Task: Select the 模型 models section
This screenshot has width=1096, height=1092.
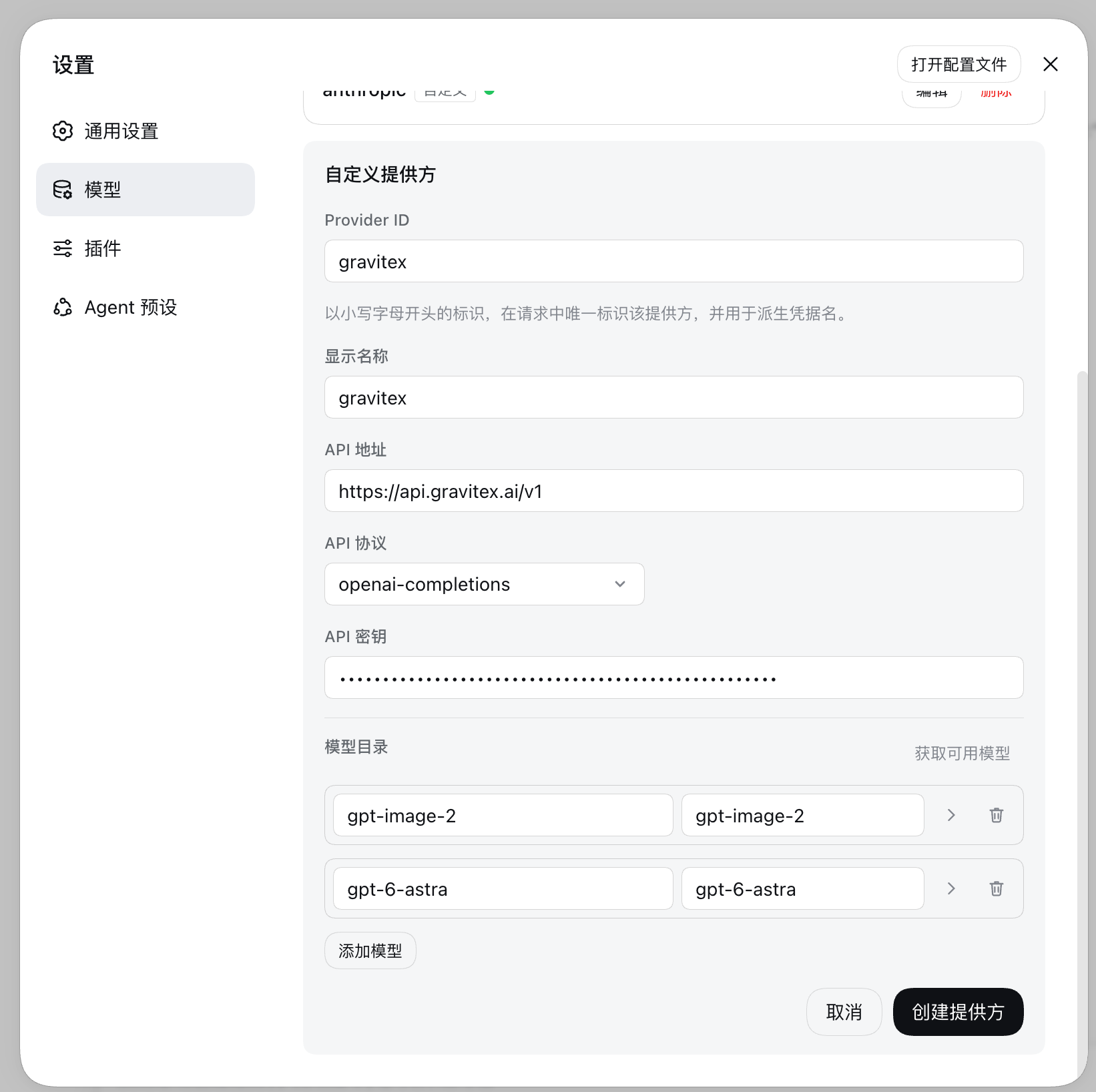Action: [x=146, y=190]
